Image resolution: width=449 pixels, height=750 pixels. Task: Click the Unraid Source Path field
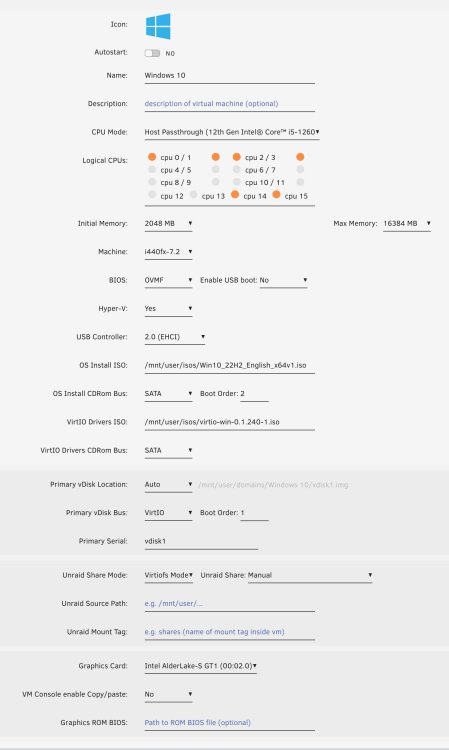tap(230, 604)
